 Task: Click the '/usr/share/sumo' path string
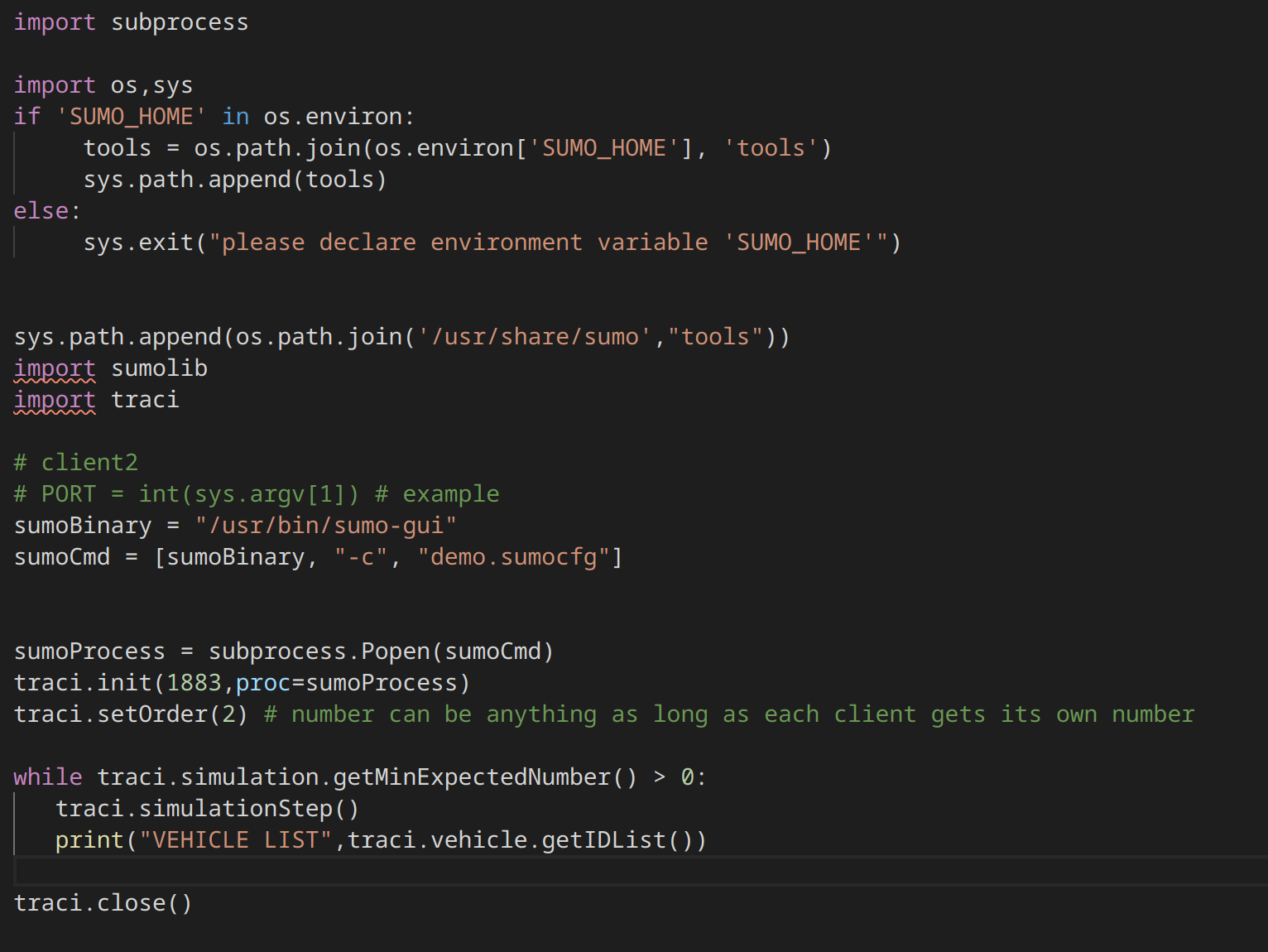tap(535, 337)
